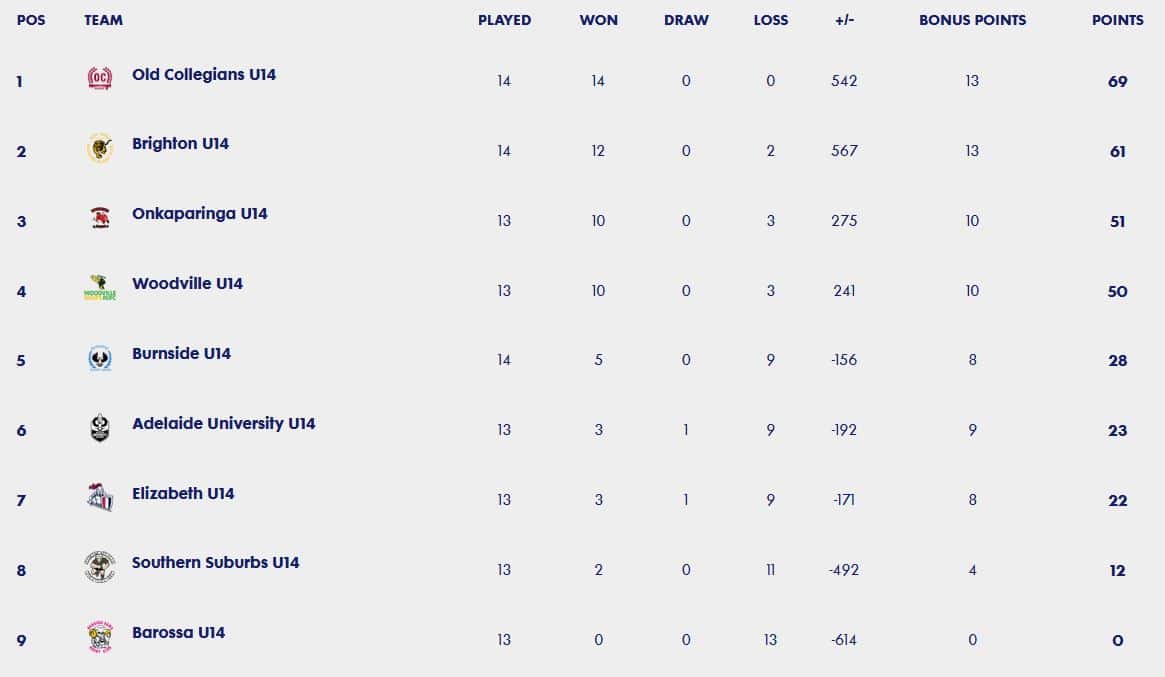Select the Woodville U14 team name

click(187, 283)
